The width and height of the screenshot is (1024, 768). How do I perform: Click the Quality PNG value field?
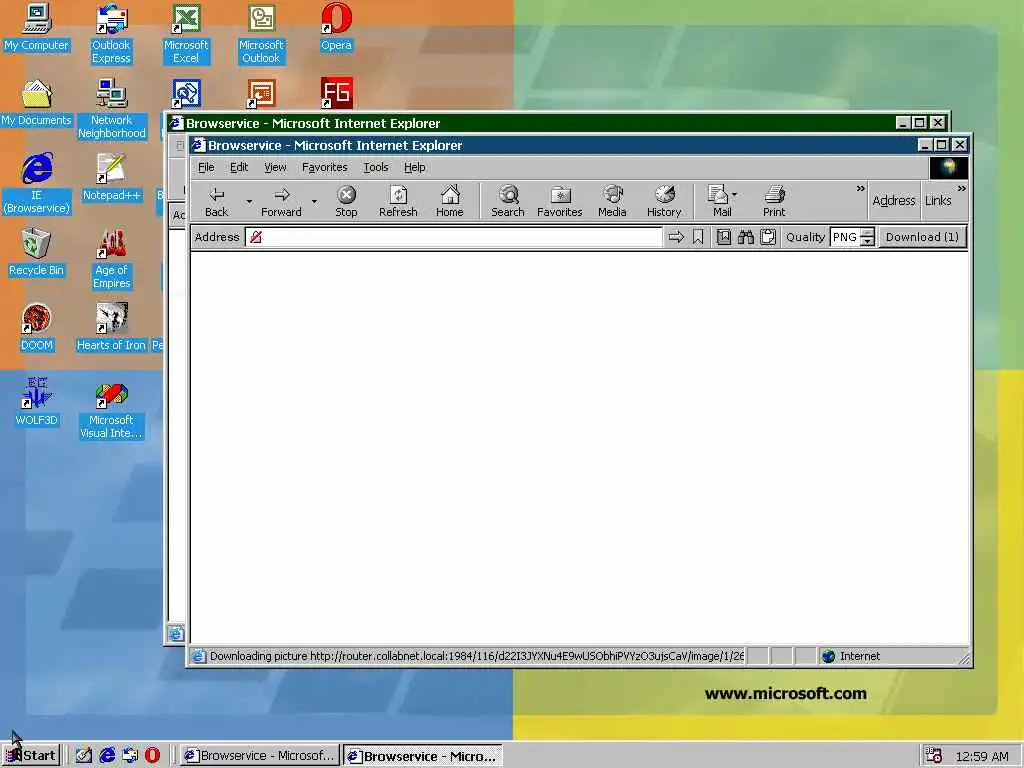(845, 237)
